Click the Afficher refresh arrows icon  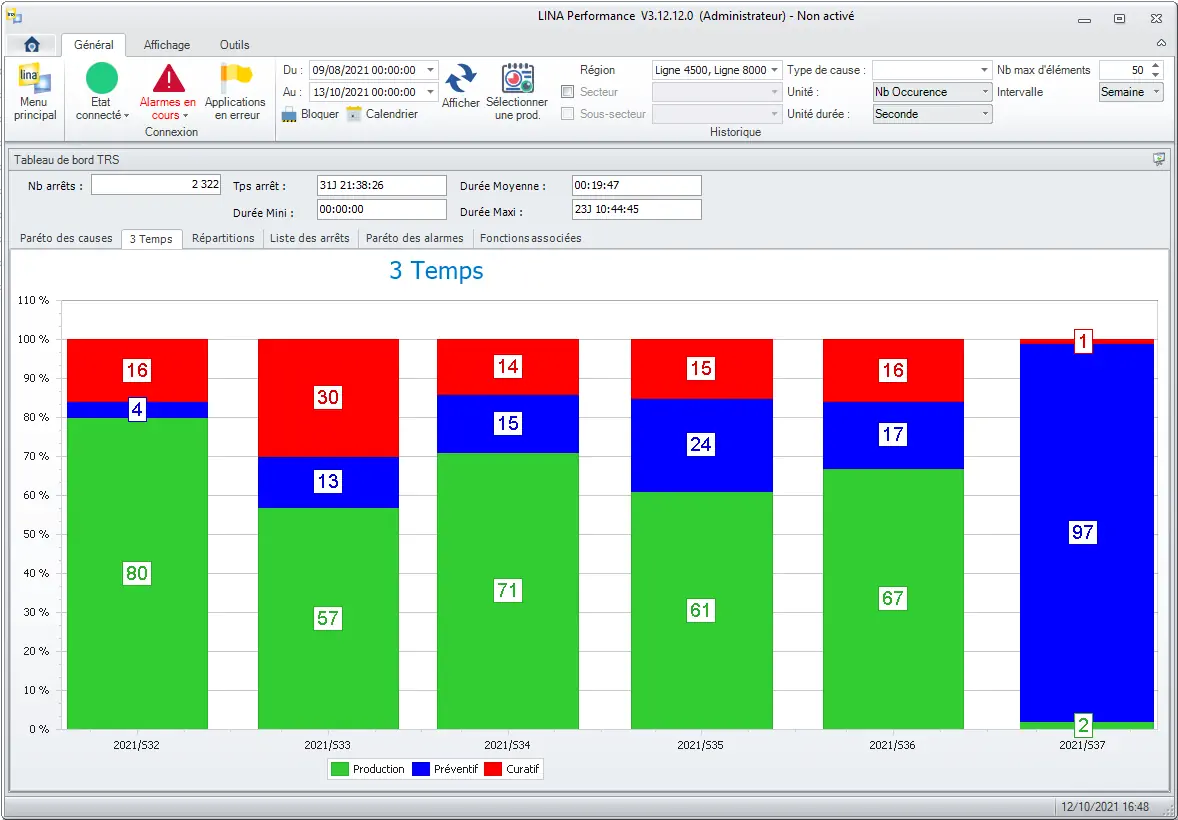coord(460,80)
